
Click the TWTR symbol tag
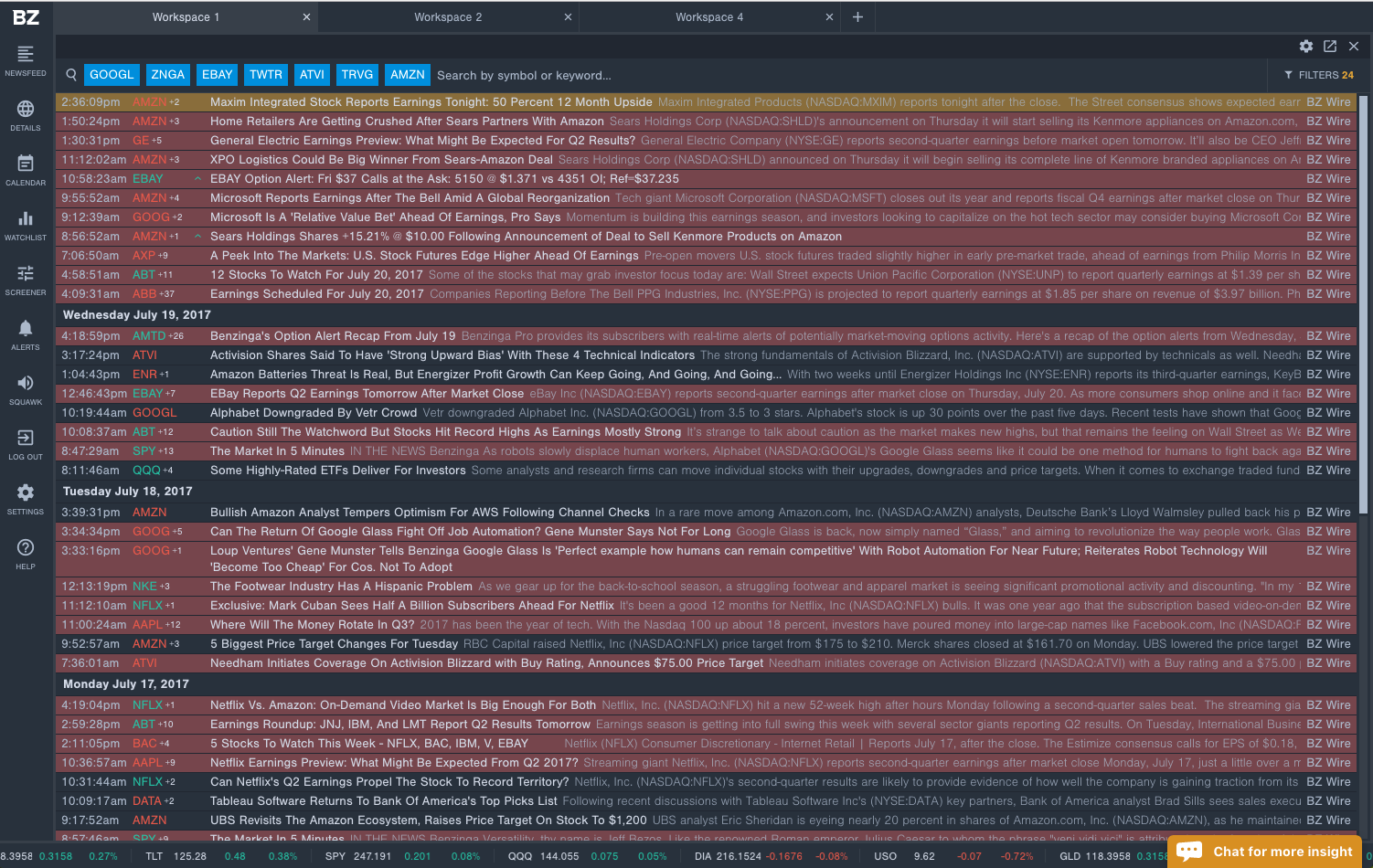click(x=266, y=75)
